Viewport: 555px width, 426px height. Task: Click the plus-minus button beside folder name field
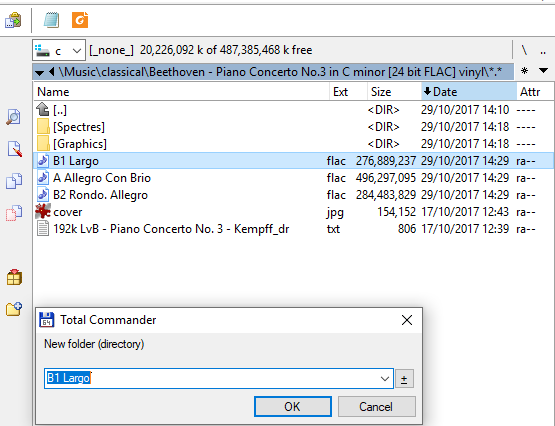click(404, 379)
